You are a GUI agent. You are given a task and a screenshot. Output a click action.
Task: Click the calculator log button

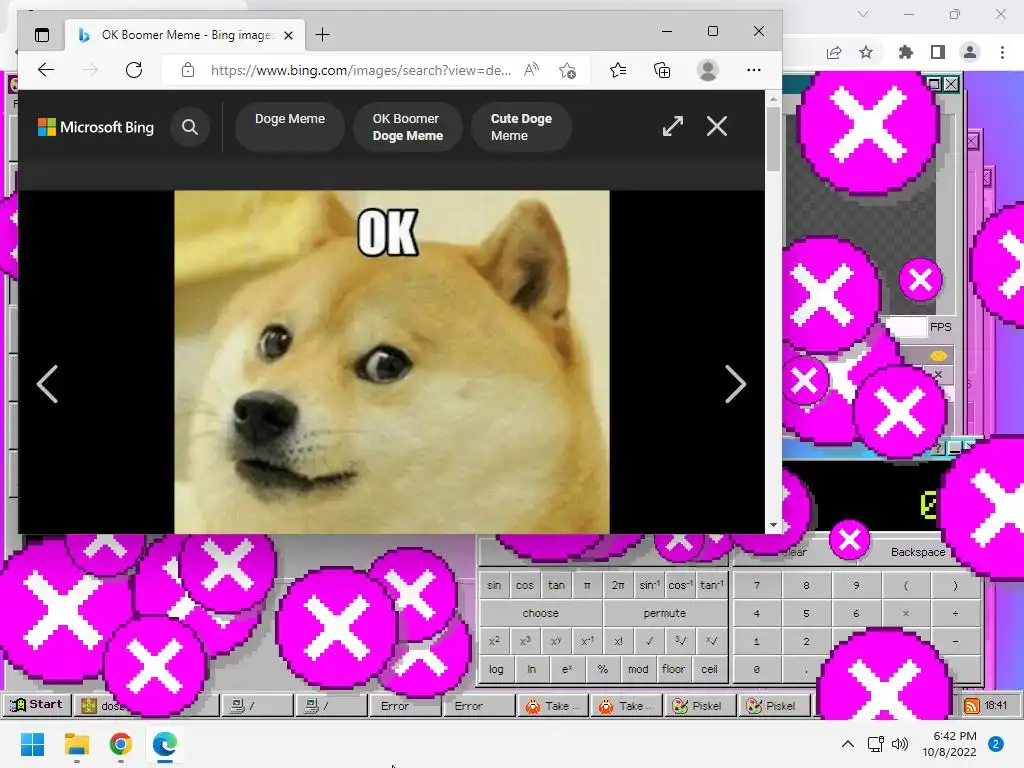496,669
